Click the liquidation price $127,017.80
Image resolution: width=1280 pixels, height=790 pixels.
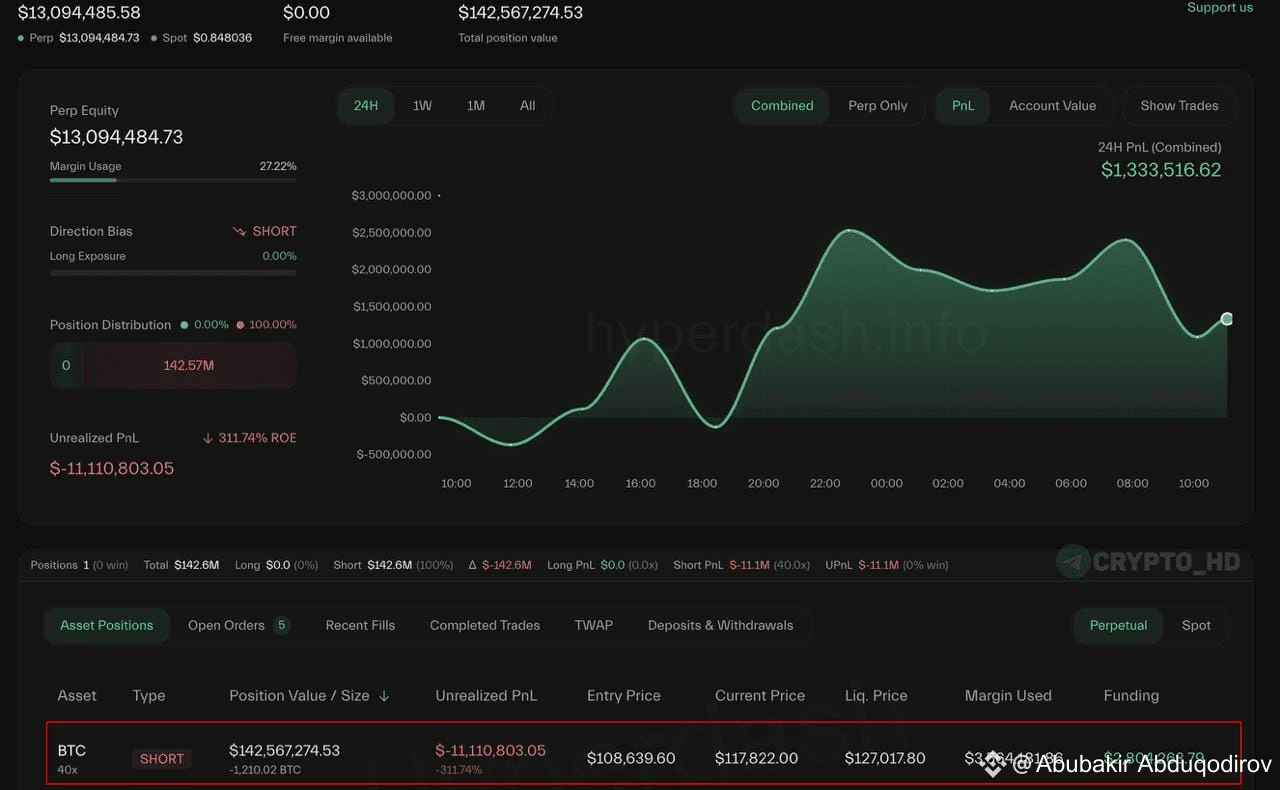[885, 758]
